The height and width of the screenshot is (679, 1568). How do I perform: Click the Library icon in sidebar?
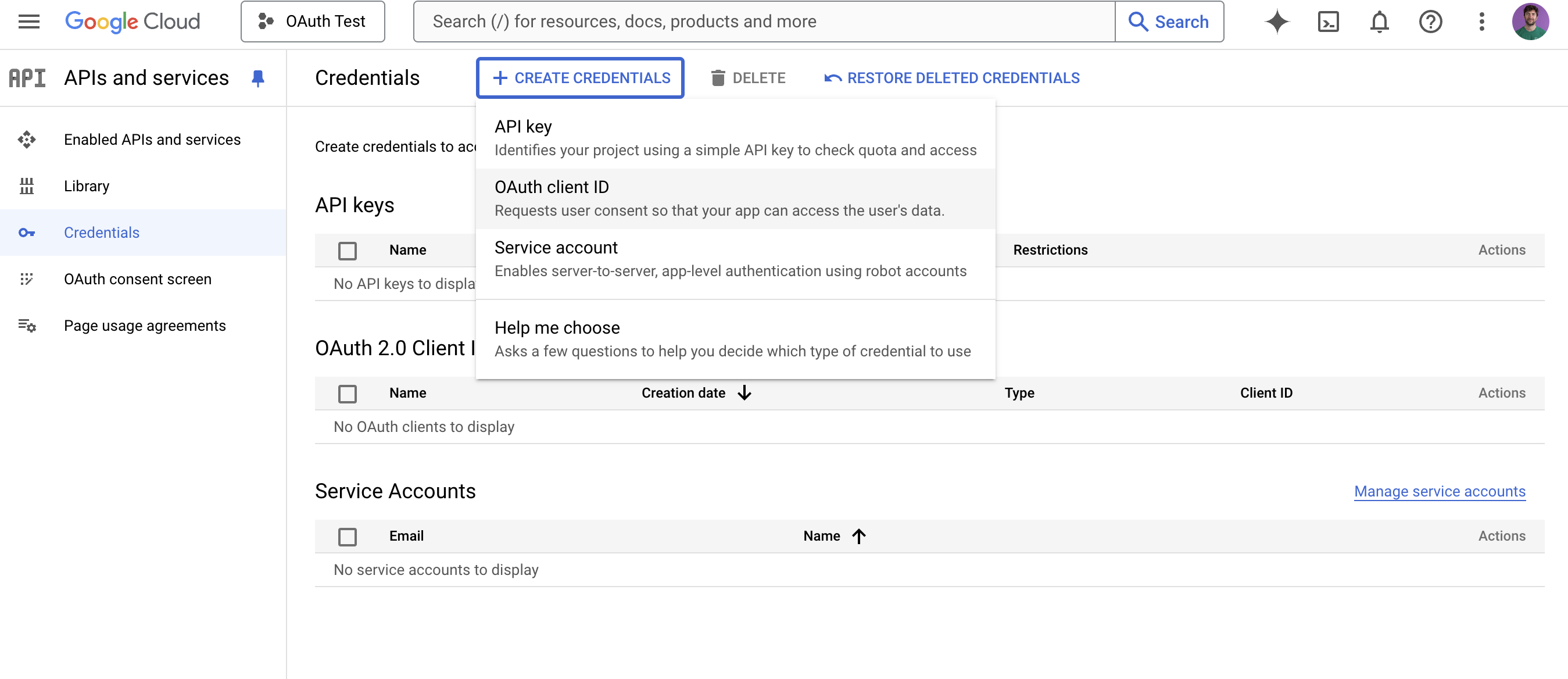click(x=27, y=185)
